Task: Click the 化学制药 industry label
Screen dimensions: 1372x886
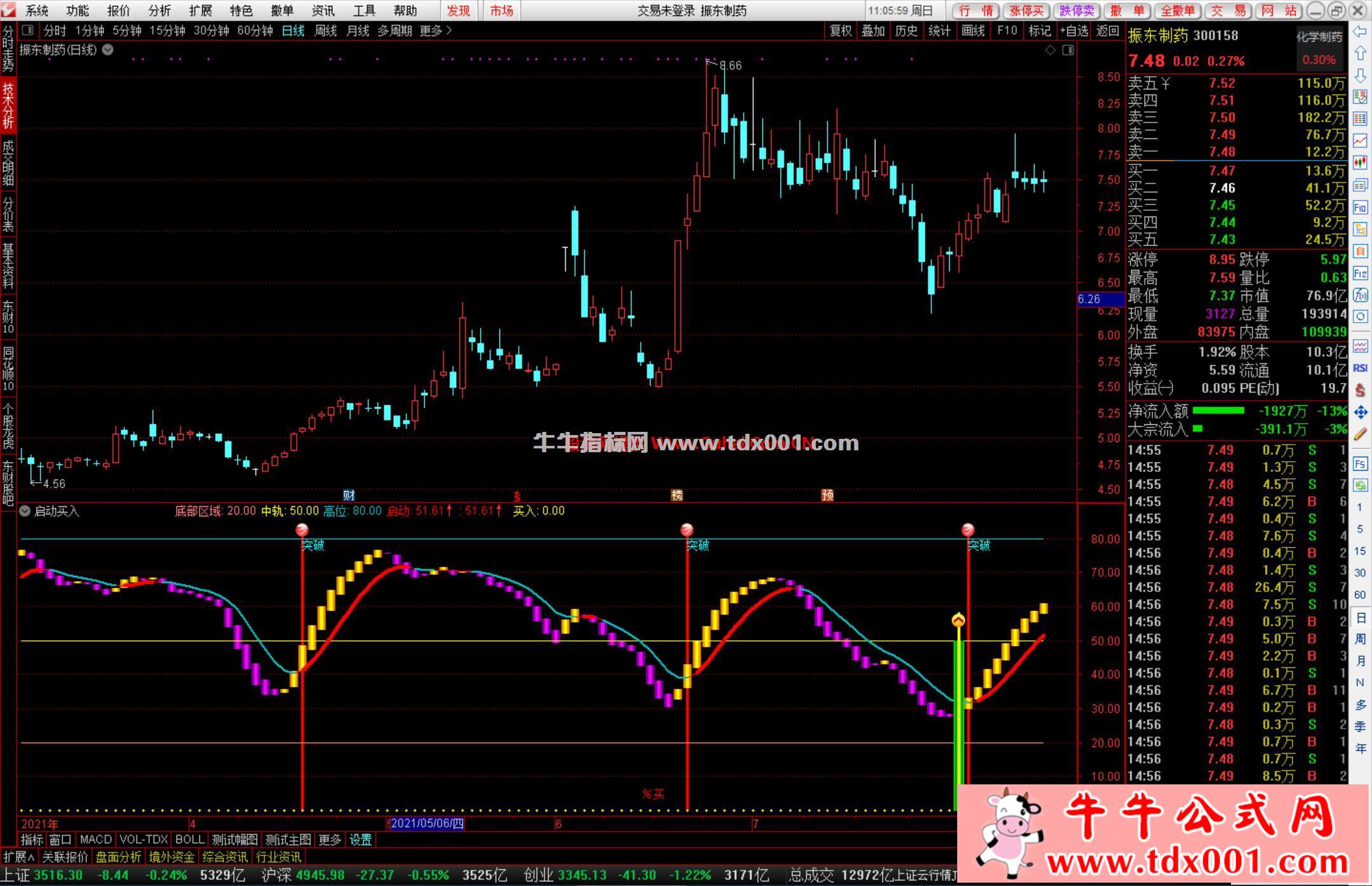Action: pos(1319,37)
